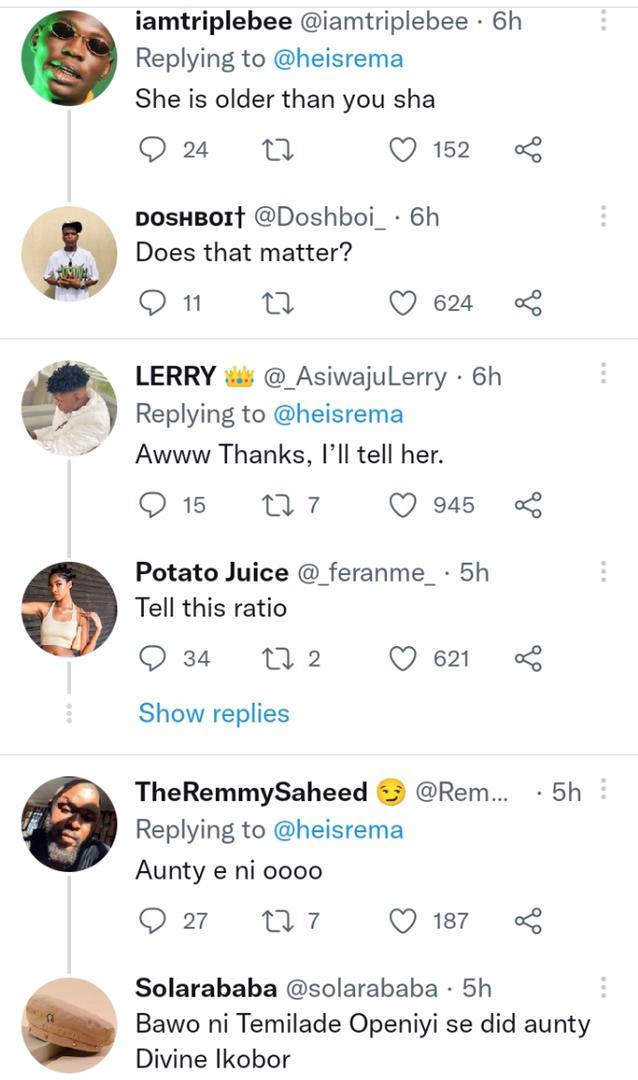Image resolution: width=638 pixels, height=1080 pixels.
Task: Like TheRemmySaheed's tweet with 187 likes
Action: coord(403,921)
